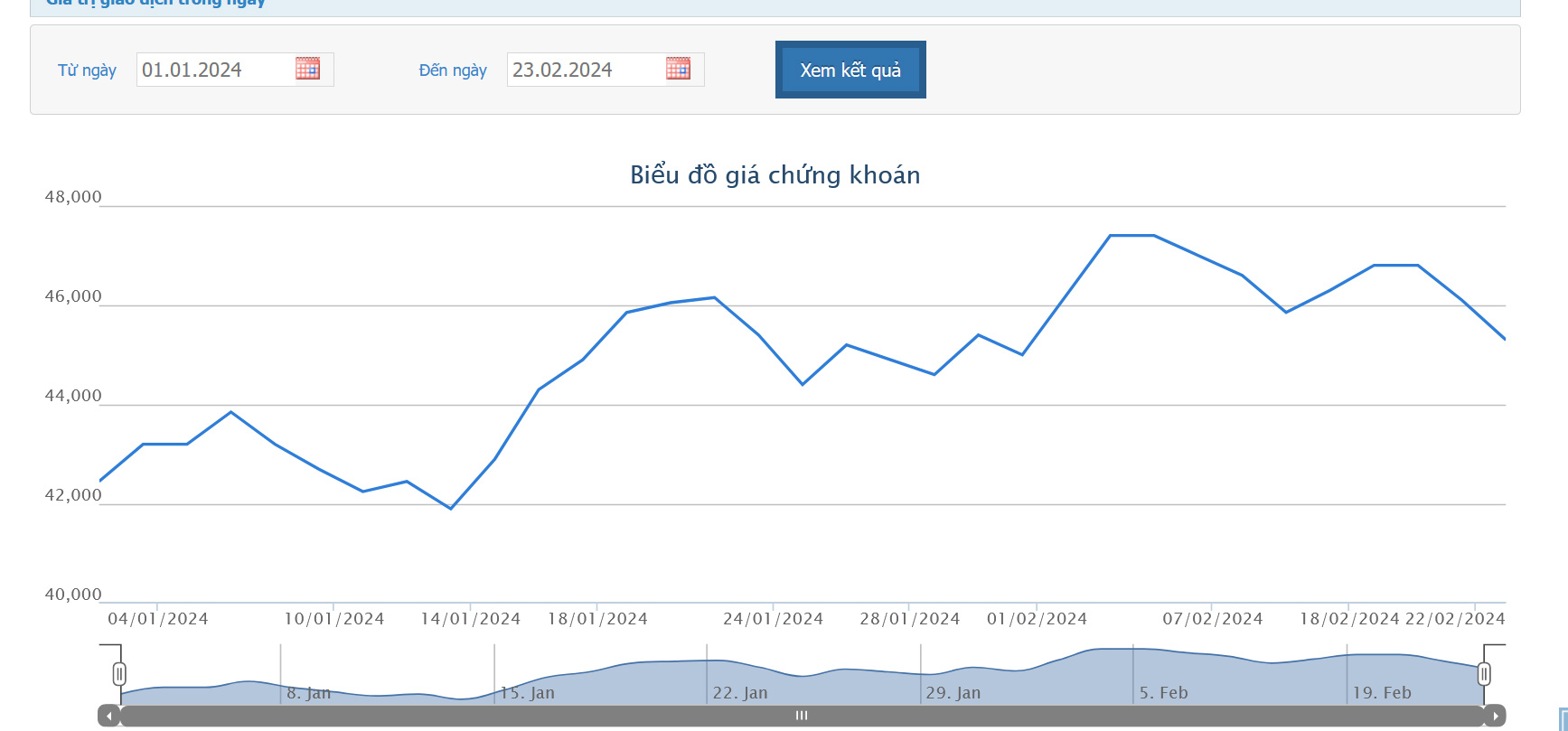Viewport: 1568px width, 731px height.
Task: Open the calendar picker for Từ ngày
Action: click(x=307, y=69)
